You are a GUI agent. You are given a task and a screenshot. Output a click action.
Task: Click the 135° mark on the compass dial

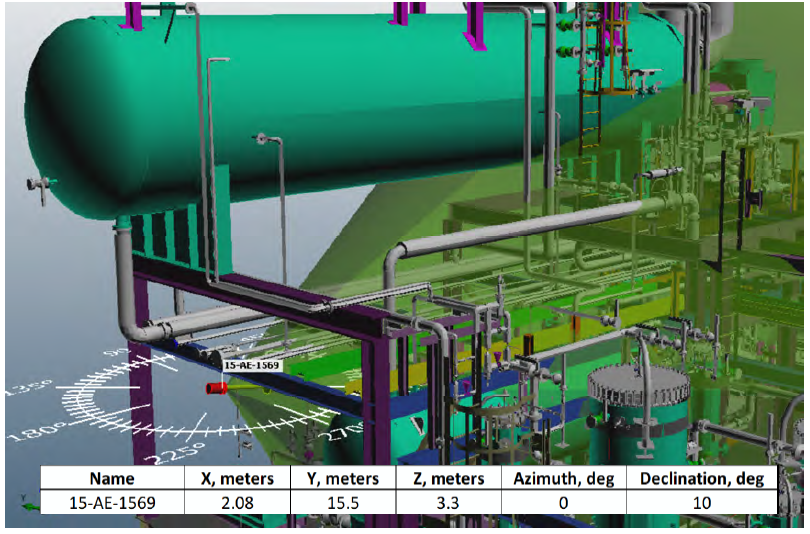(x=28, y=387)
